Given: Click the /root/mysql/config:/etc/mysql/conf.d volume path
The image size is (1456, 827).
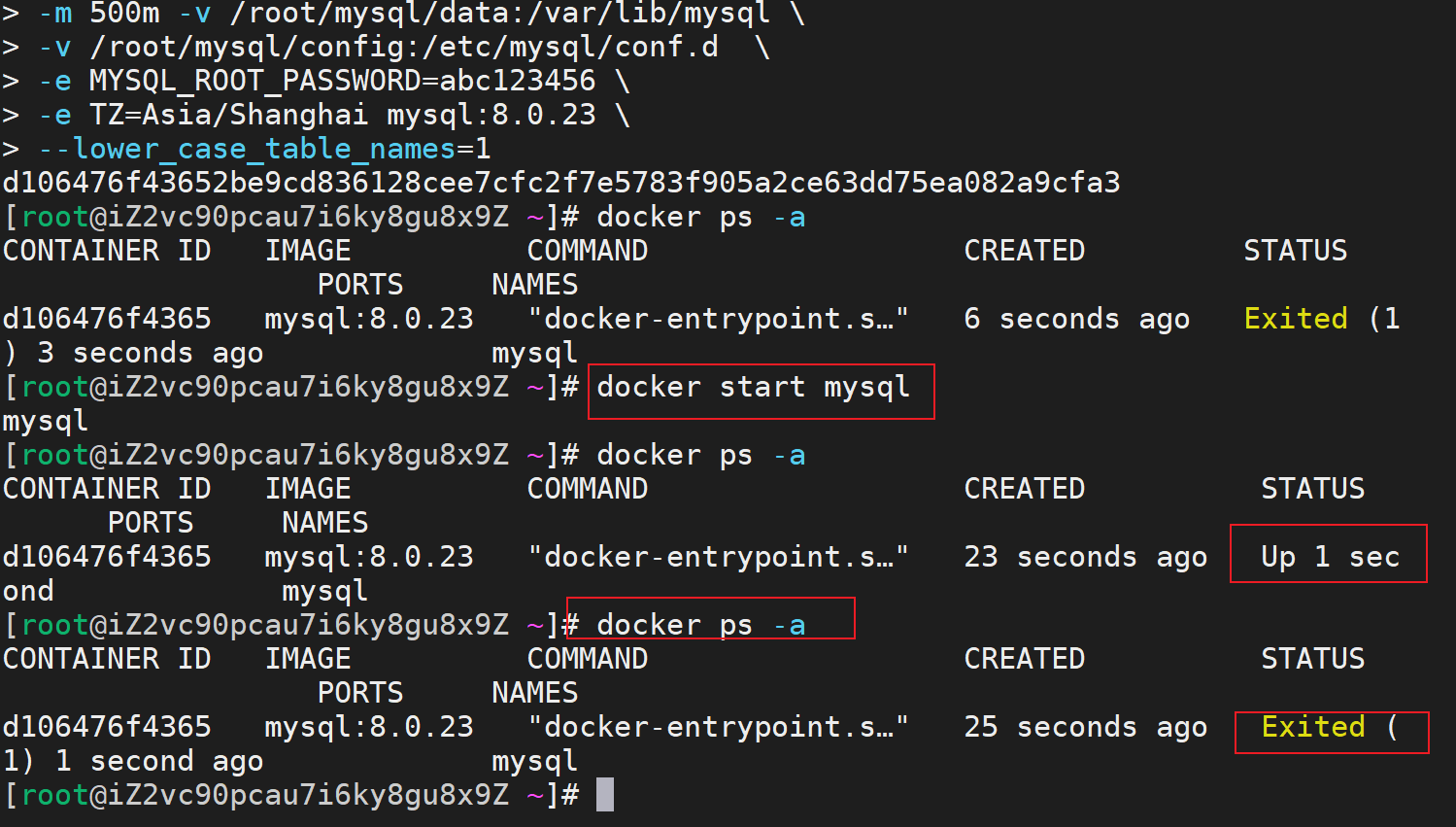Looking at the screenshot, I should (x=404, y=47).
